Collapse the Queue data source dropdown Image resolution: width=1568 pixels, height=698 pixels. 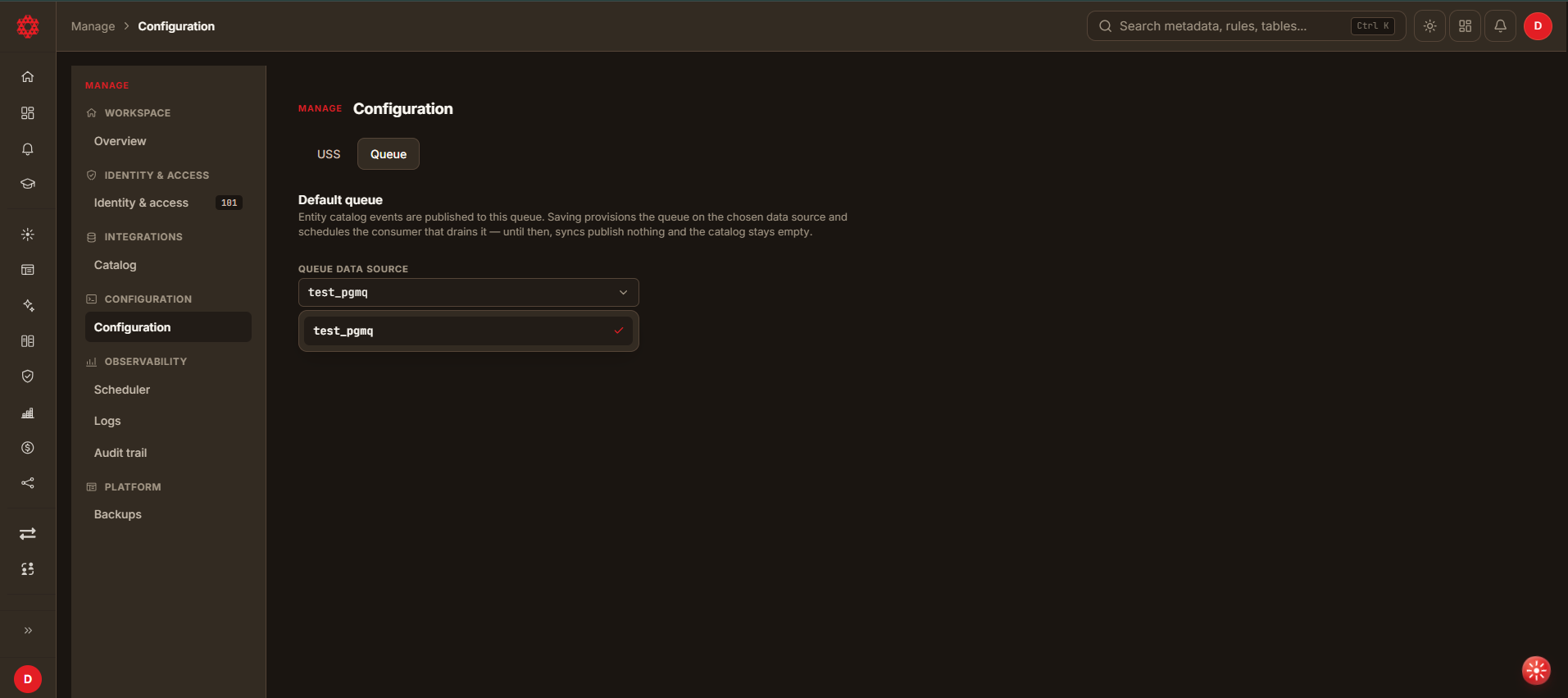468,293
